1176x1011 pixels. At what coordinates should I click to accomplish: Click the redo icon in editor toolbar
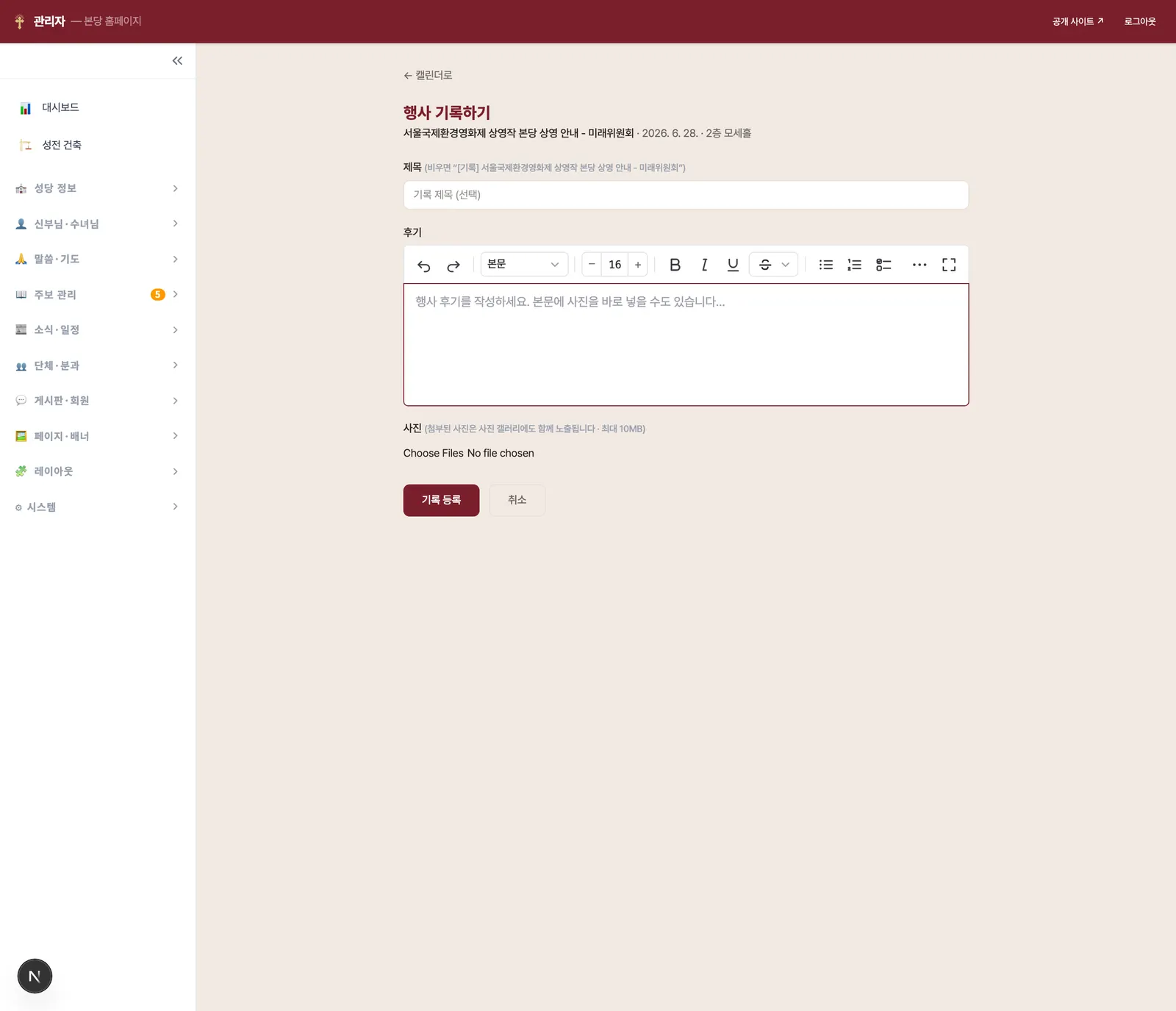pos(453,265)
